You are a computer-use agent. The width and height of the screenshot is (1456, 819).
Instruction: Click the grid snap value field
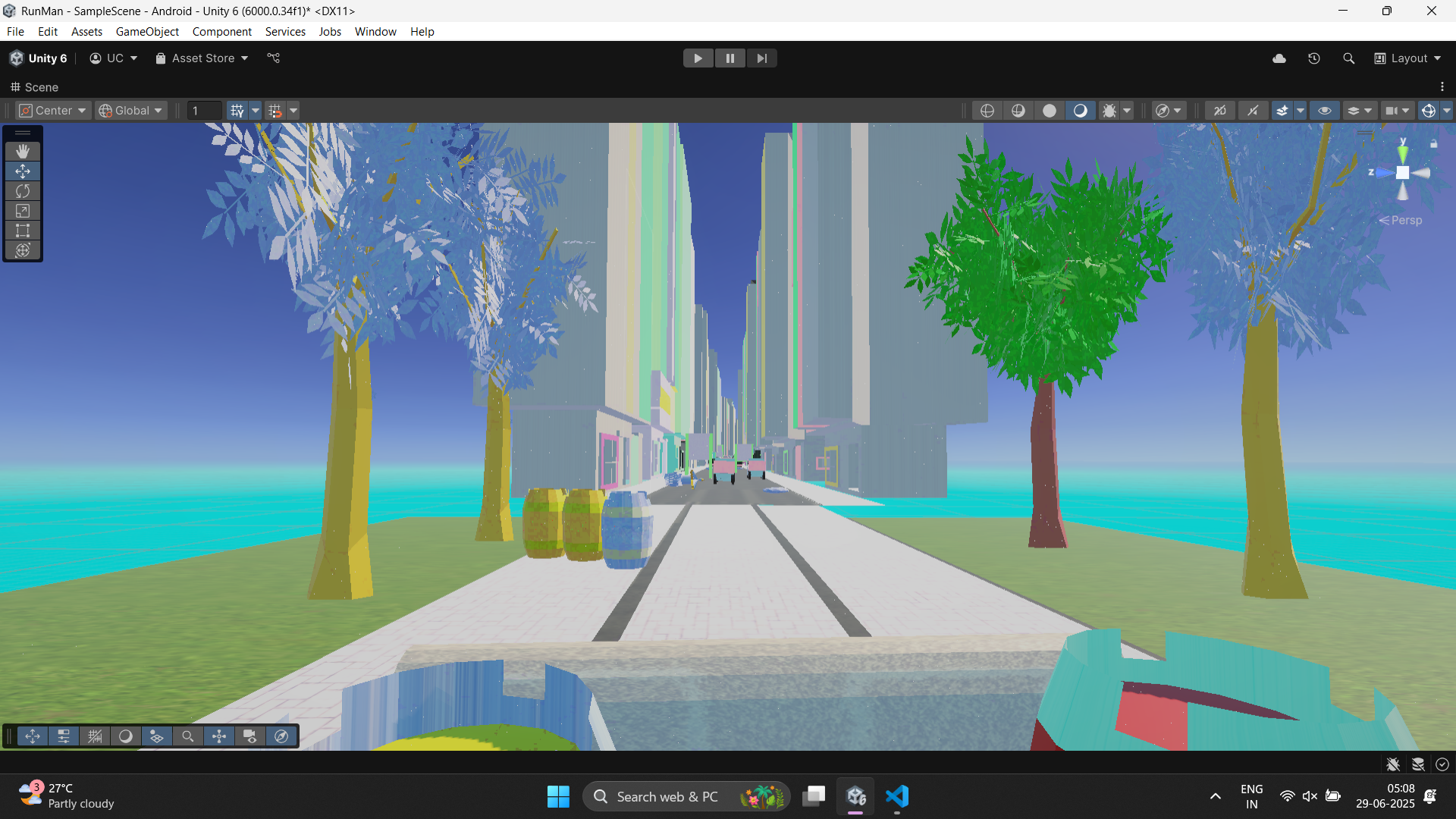[203, 111]
